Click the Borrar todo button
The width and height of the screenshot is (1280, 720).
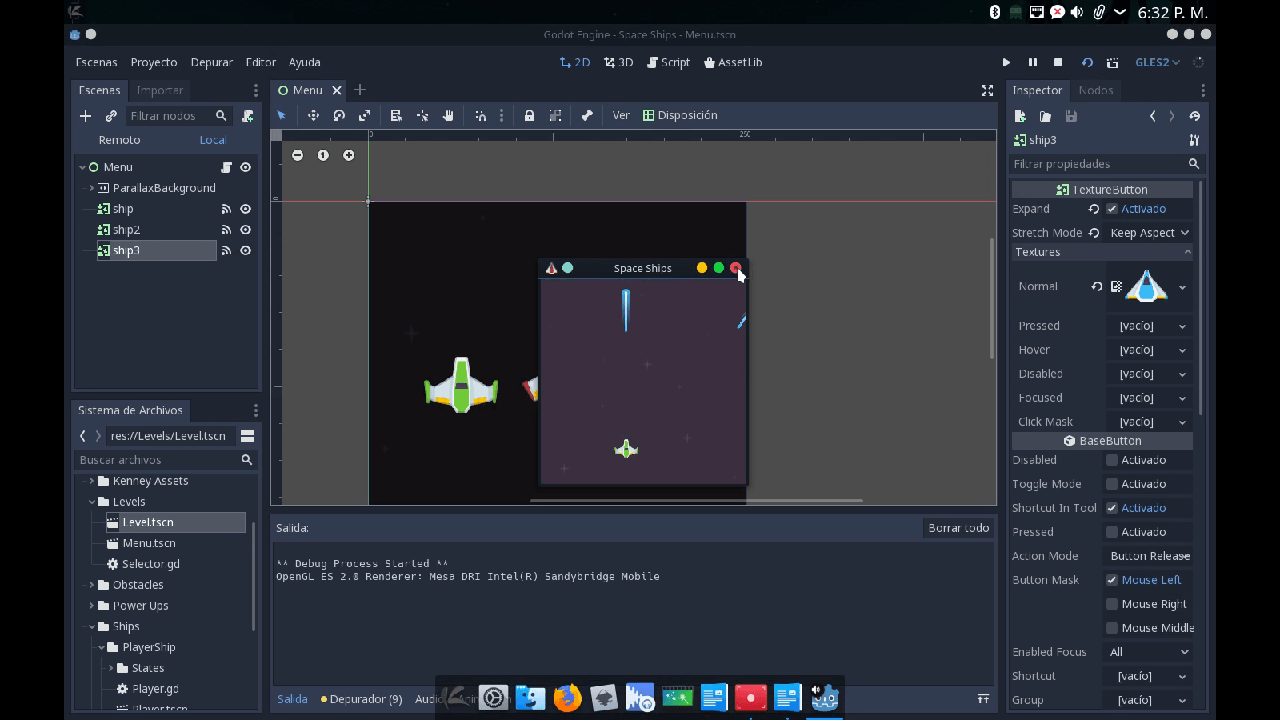click(x=958, y=528)
